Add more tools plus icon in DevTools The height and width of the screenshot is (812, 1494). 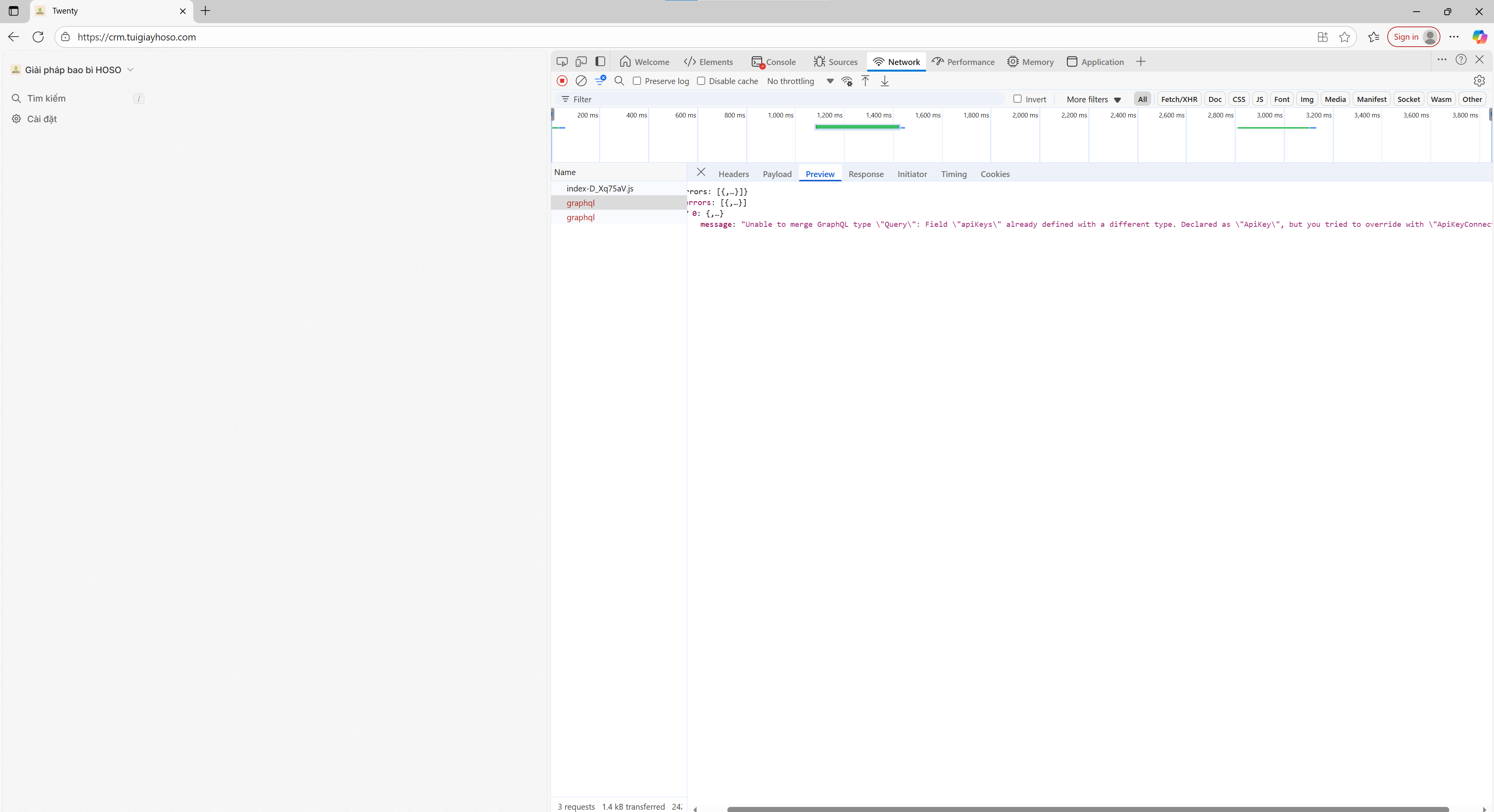click(1140, 61)
